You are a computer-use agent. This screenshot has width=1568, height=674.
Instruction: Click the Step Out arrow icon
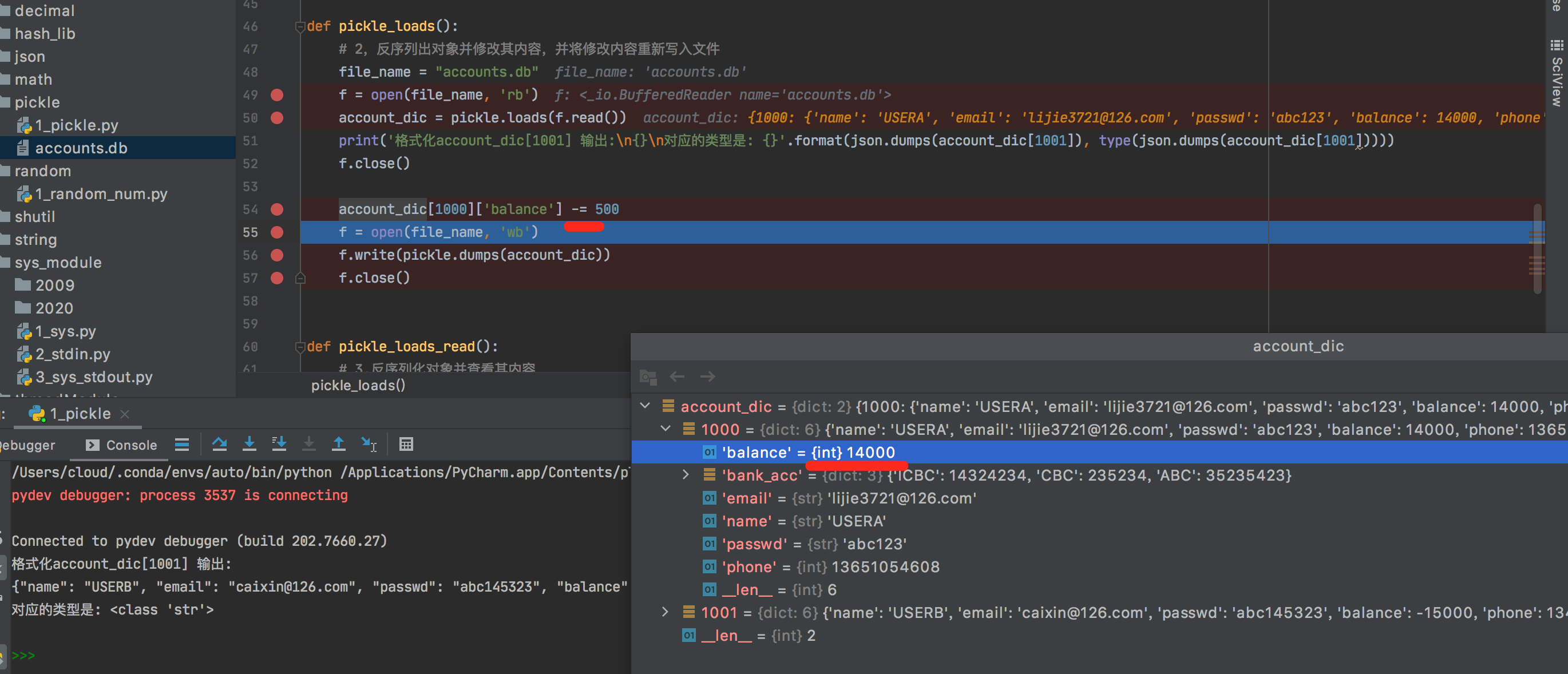tap(338, 445)
